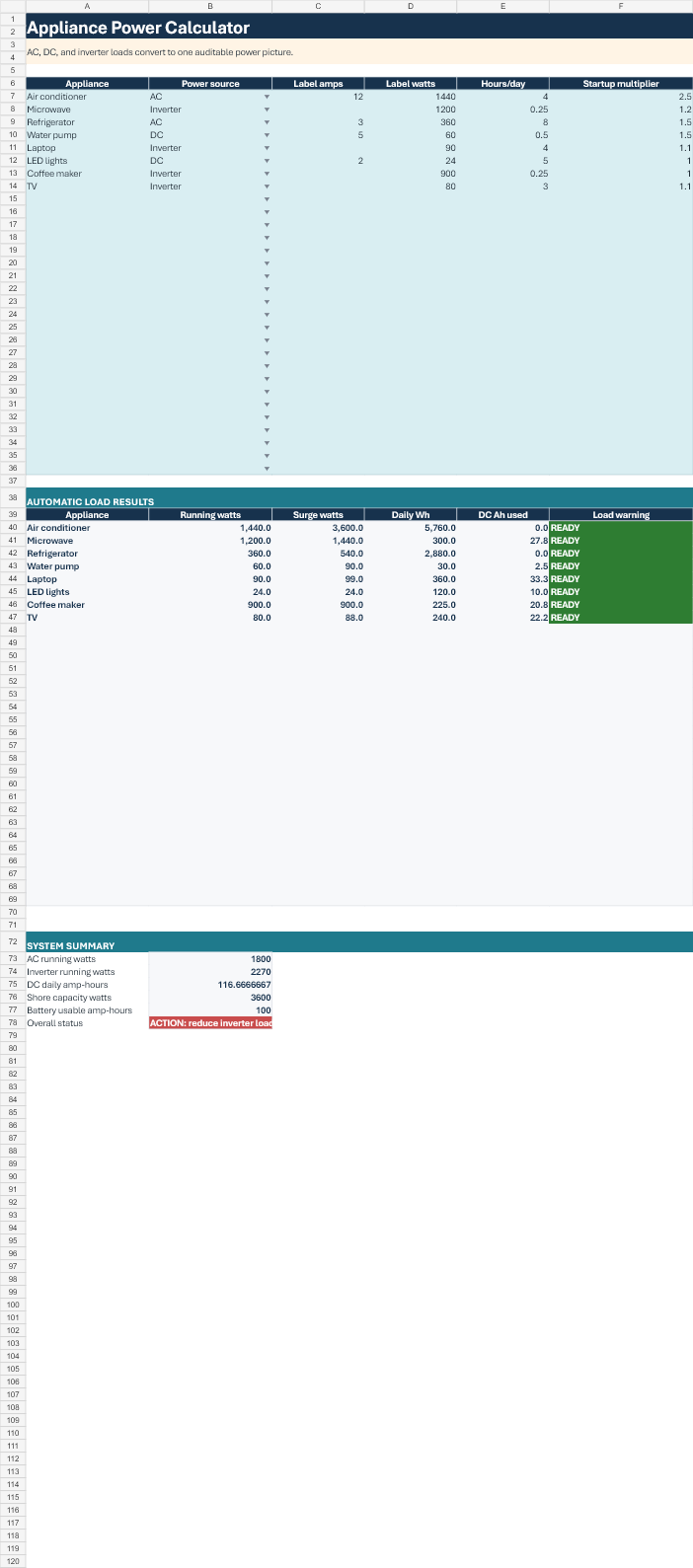Select Label amps cell for Air conditioner
This screenshot has height=1568, width=693.
[318, 97]
